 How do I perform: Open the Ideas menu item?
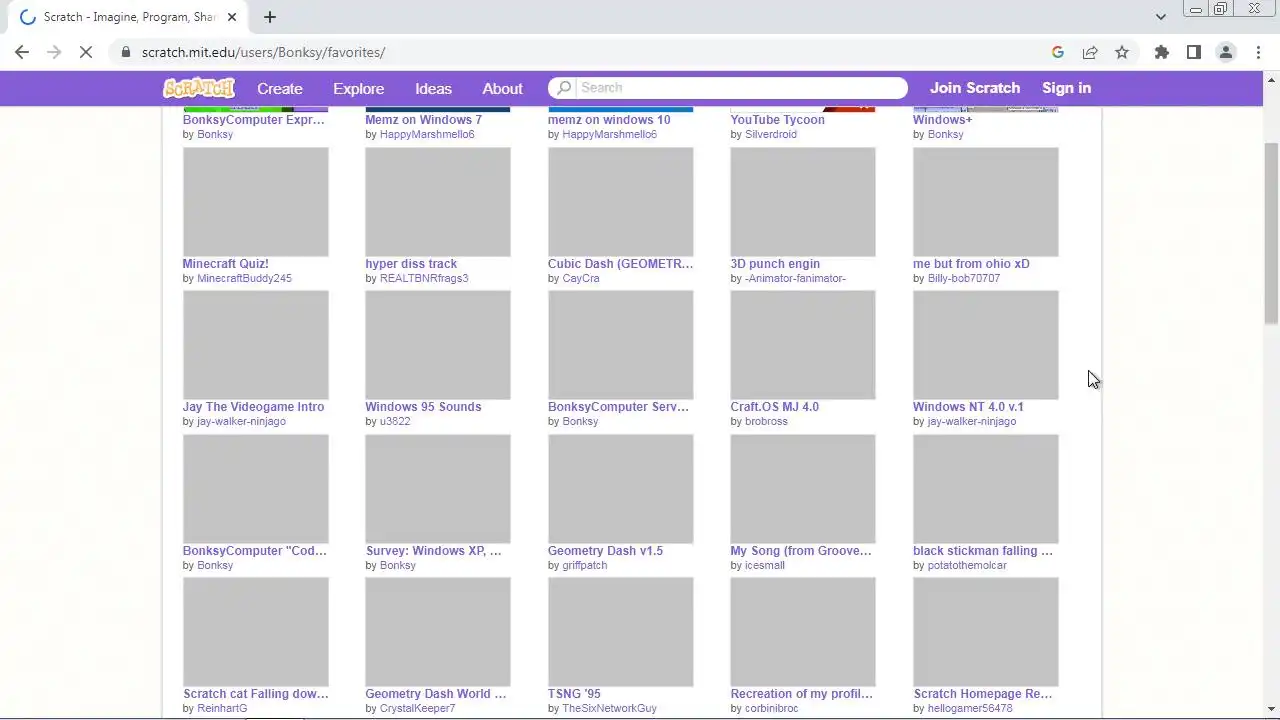[433, 88]
